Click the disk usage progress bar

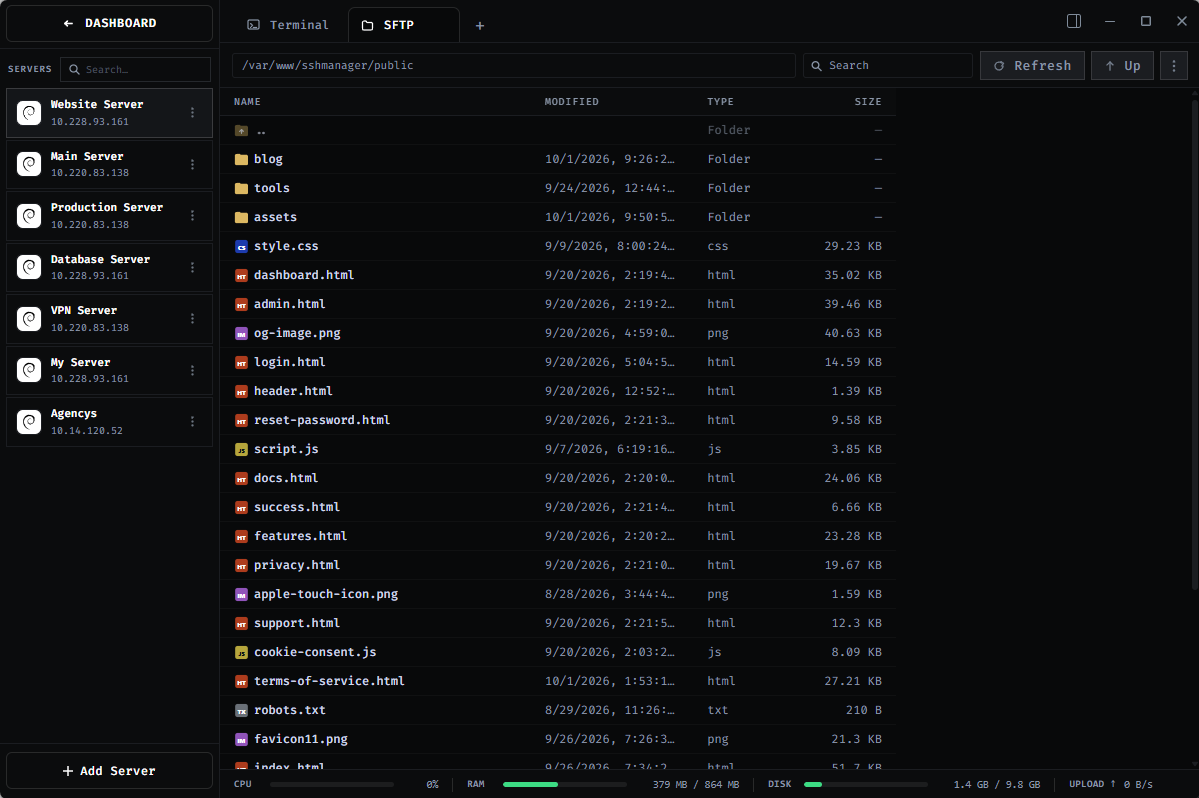tap(866, 784)
